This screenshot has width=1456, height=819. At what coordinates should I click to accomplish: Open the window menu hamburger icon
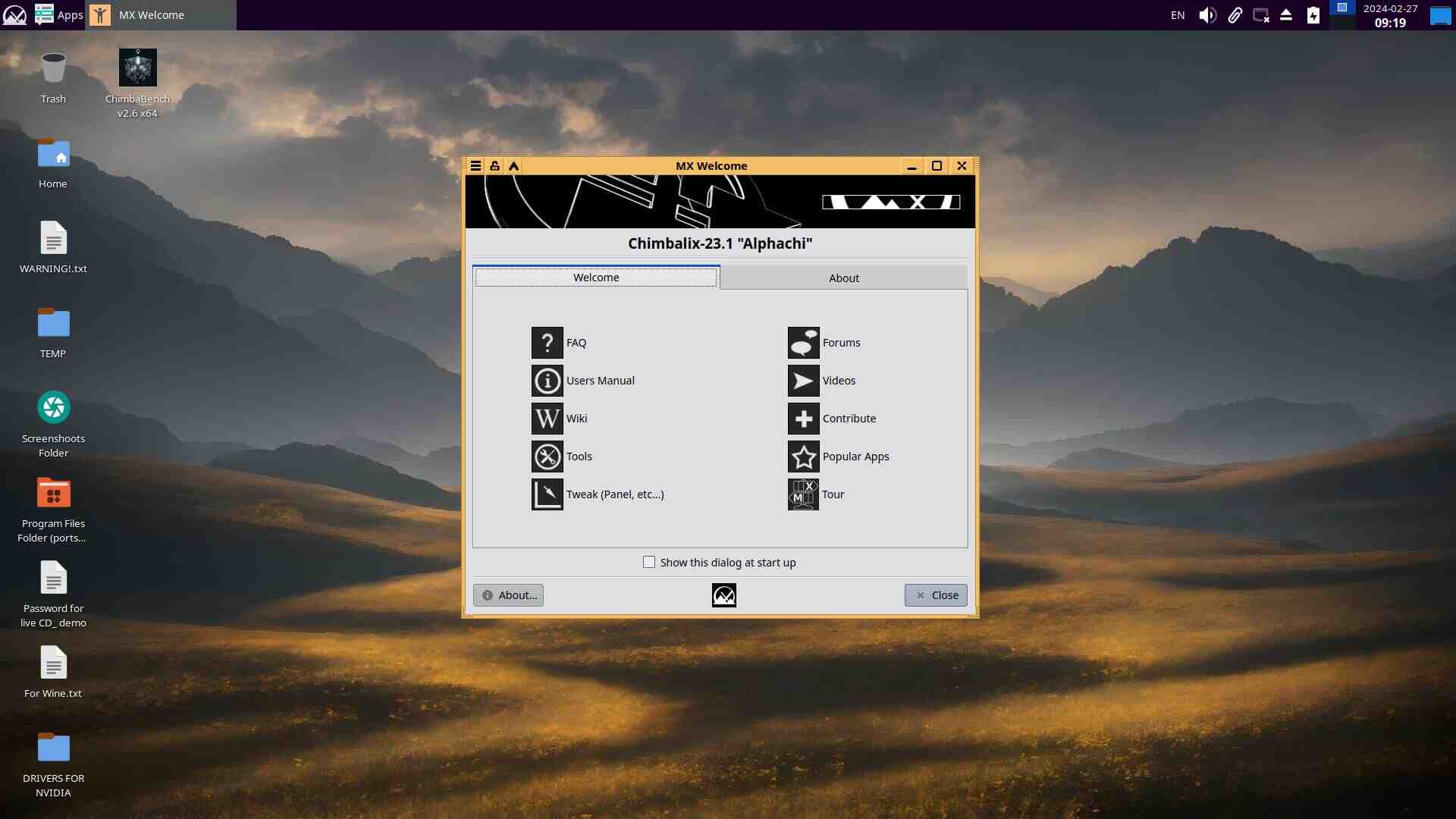[475, 166]
